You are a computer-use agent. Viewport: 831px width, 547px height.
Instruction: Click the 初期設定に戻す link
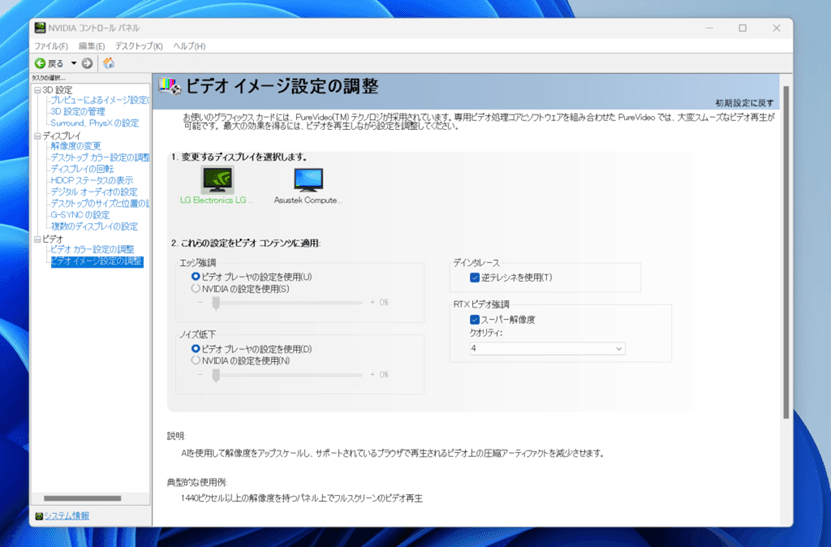pos(744,103)
